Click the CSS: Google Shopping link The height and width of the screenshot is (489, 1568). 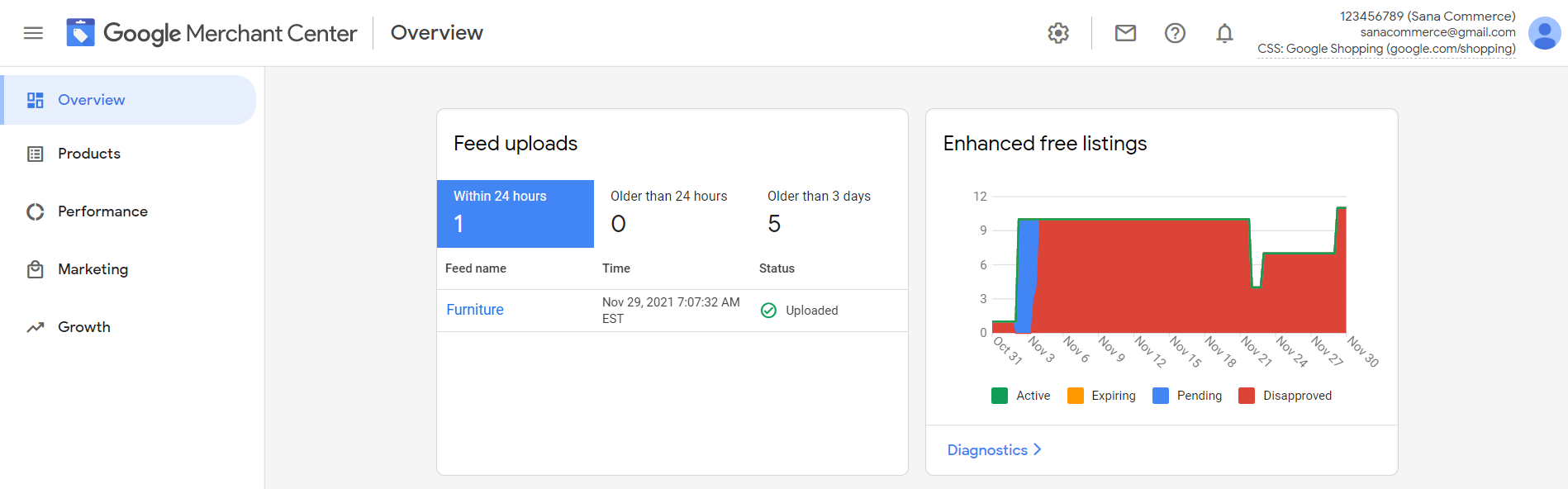click(x=1386, y=49)
